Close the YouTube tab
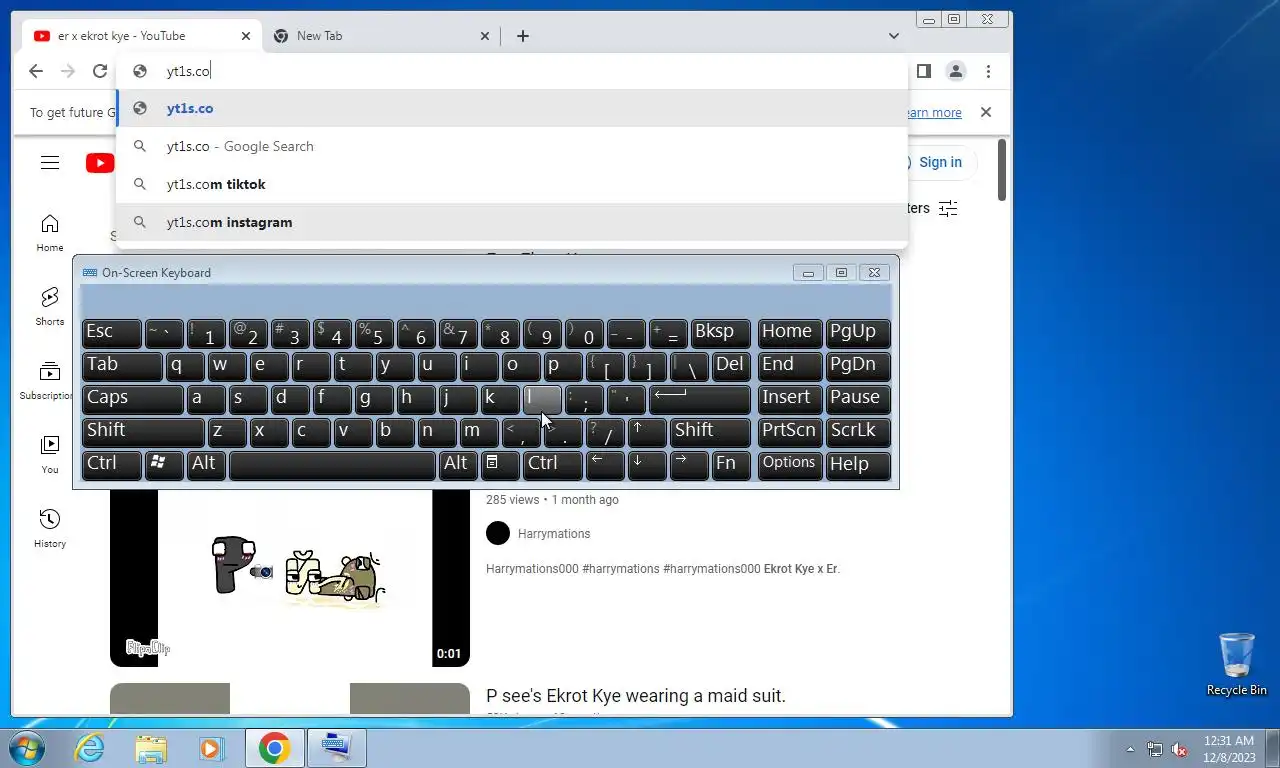This screenshot has width=1280, height=768. click(x=246, y=36)
